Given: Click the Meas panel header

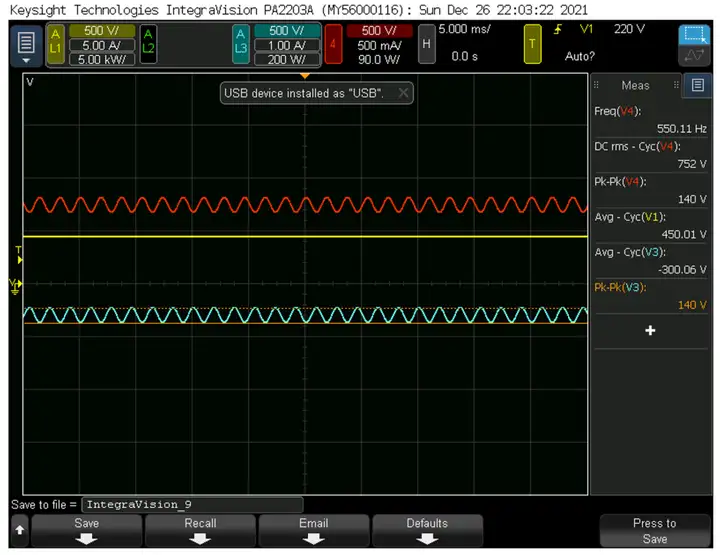Looking at the screenshot, I should click(x=636, y=85).
